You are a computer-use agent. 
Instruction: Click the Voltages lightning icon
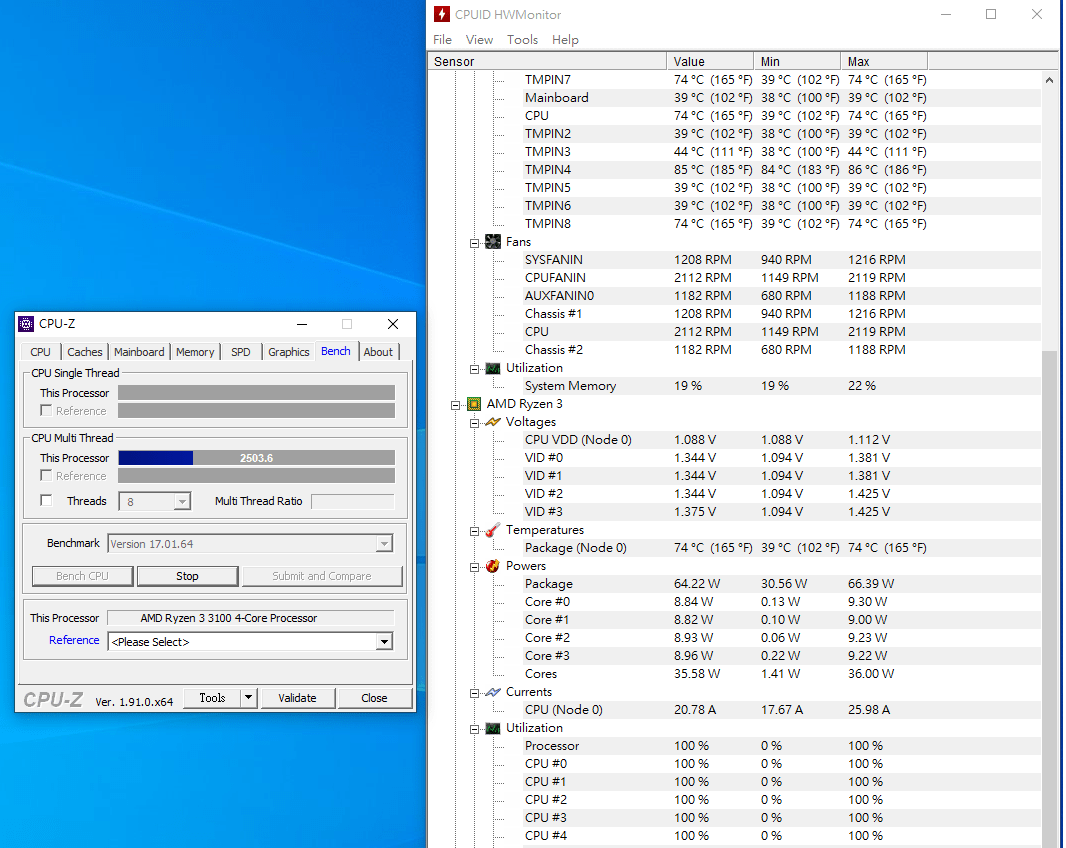tap(493, 422)
